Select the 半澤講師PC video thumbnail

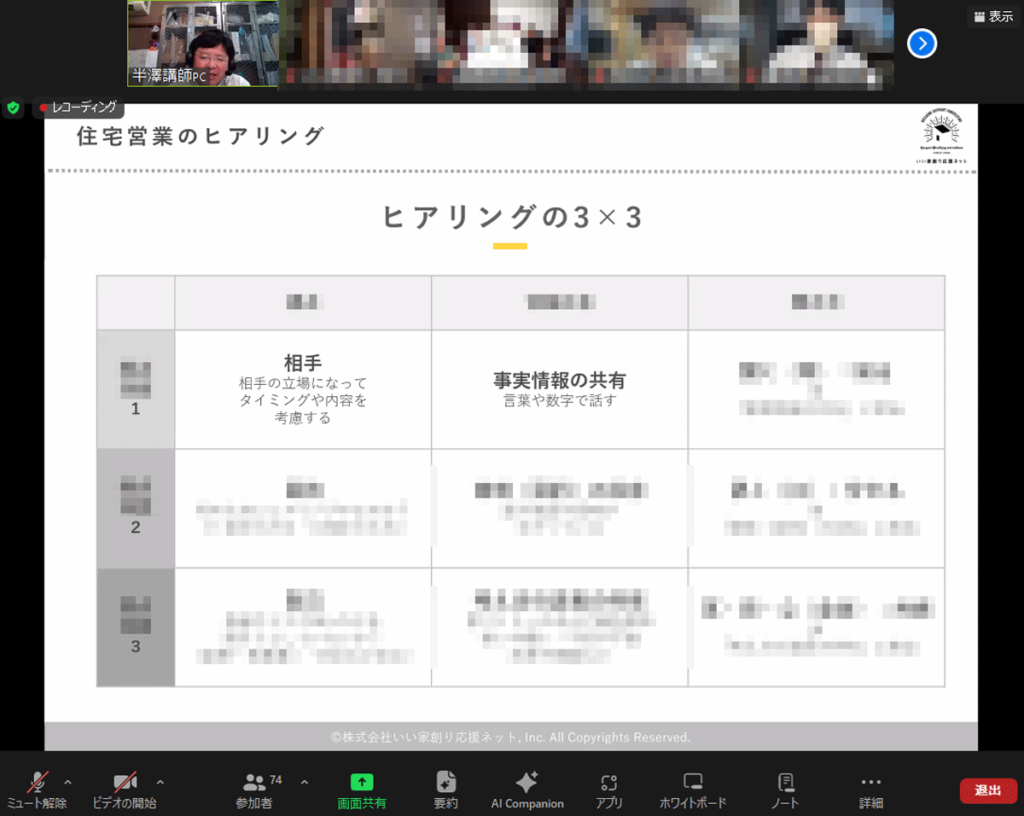point(203,44)
